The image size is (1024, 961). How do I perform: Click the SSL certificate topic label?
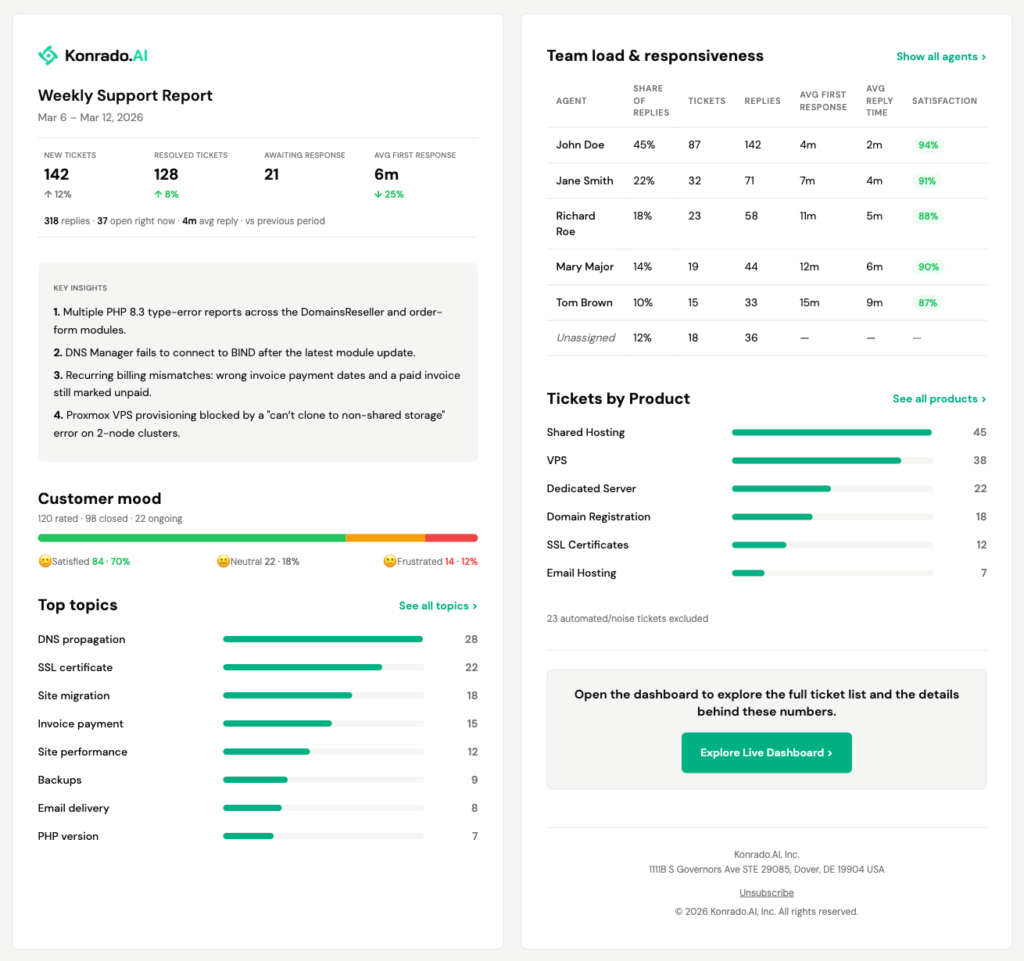pyautogui.click(x=75, y=667)
